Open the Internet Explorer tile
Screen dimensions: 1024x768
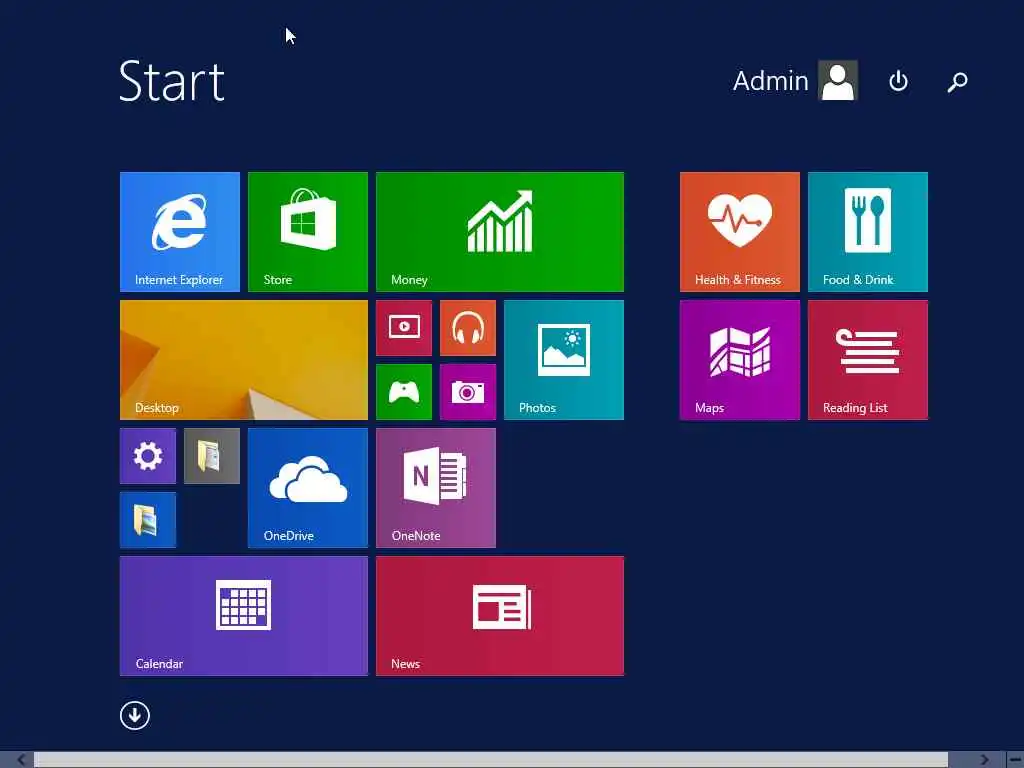click(180, 232)
